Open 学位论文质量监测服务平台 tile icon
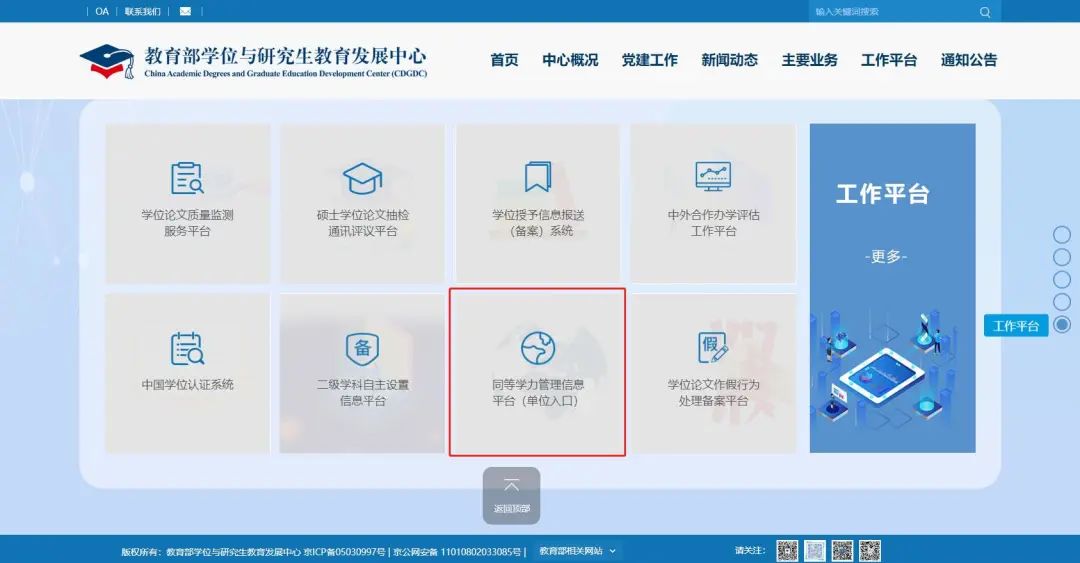 tap(187, 178)
